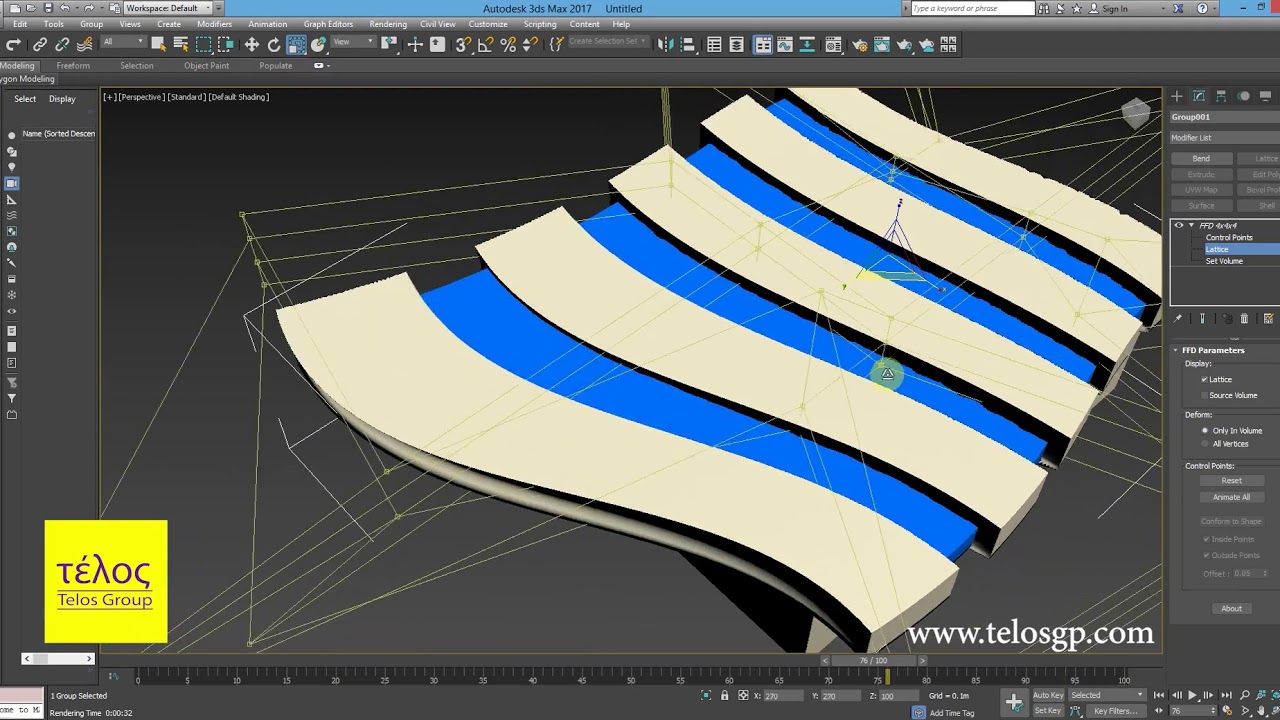Select the All Vertices radio button
Image resolution: width=1280 pixels, height=720 pixels.
(x=1204, y=444)
